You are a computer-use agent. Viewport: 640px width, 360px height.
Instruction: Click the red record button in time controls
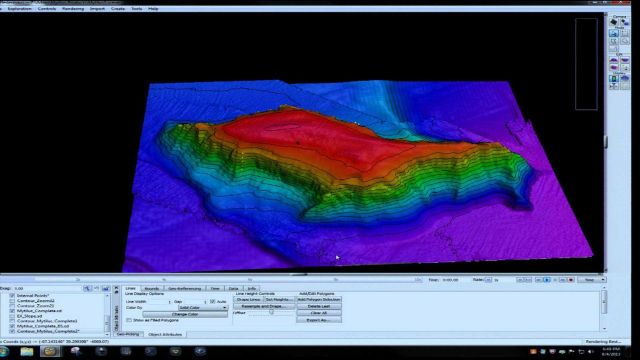571,280
